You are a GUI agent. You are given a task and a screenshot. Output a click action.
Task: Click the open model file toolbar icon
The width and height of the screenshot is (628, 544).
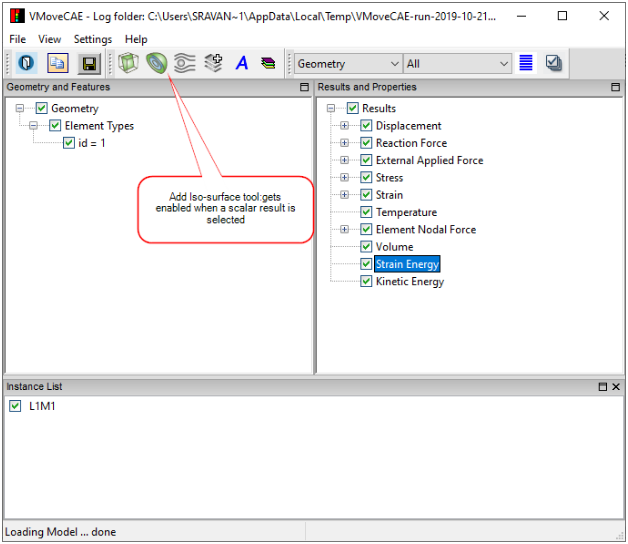tap(26, 63)
